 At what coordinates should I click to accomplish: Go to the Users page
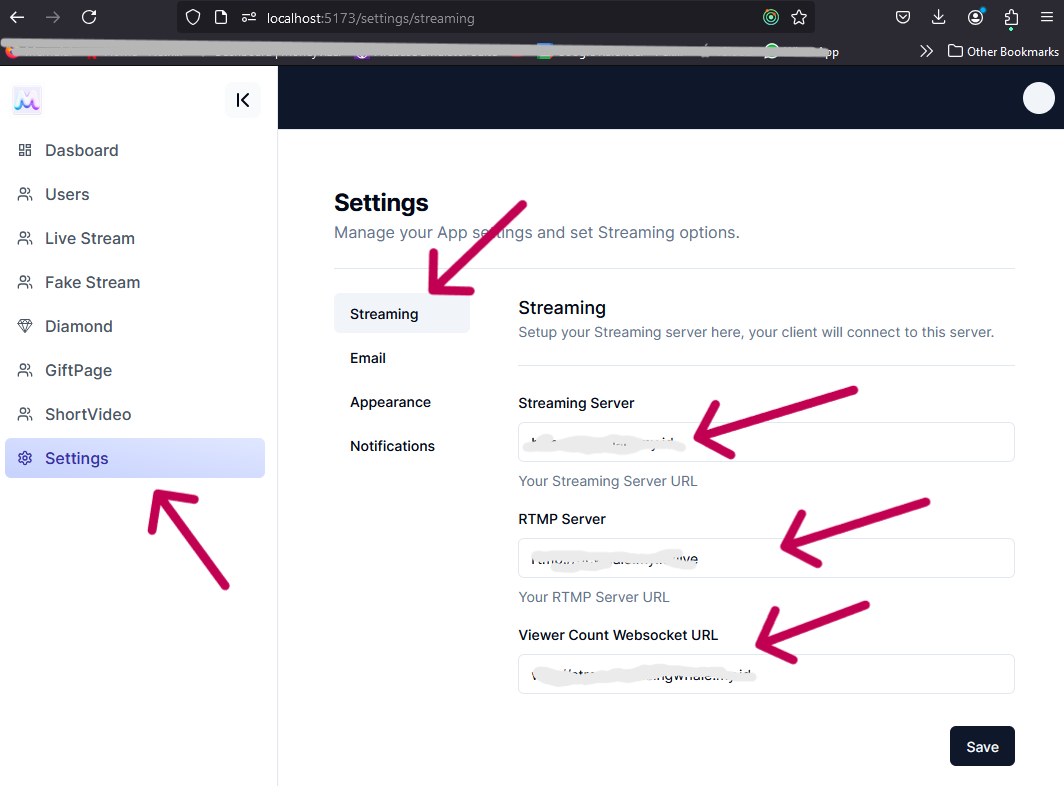click(67, 194)
